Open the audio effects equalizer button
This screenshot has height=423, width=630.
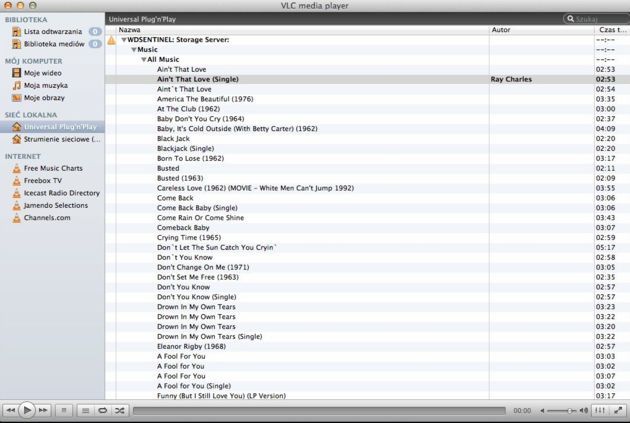(x=599, y=410)
